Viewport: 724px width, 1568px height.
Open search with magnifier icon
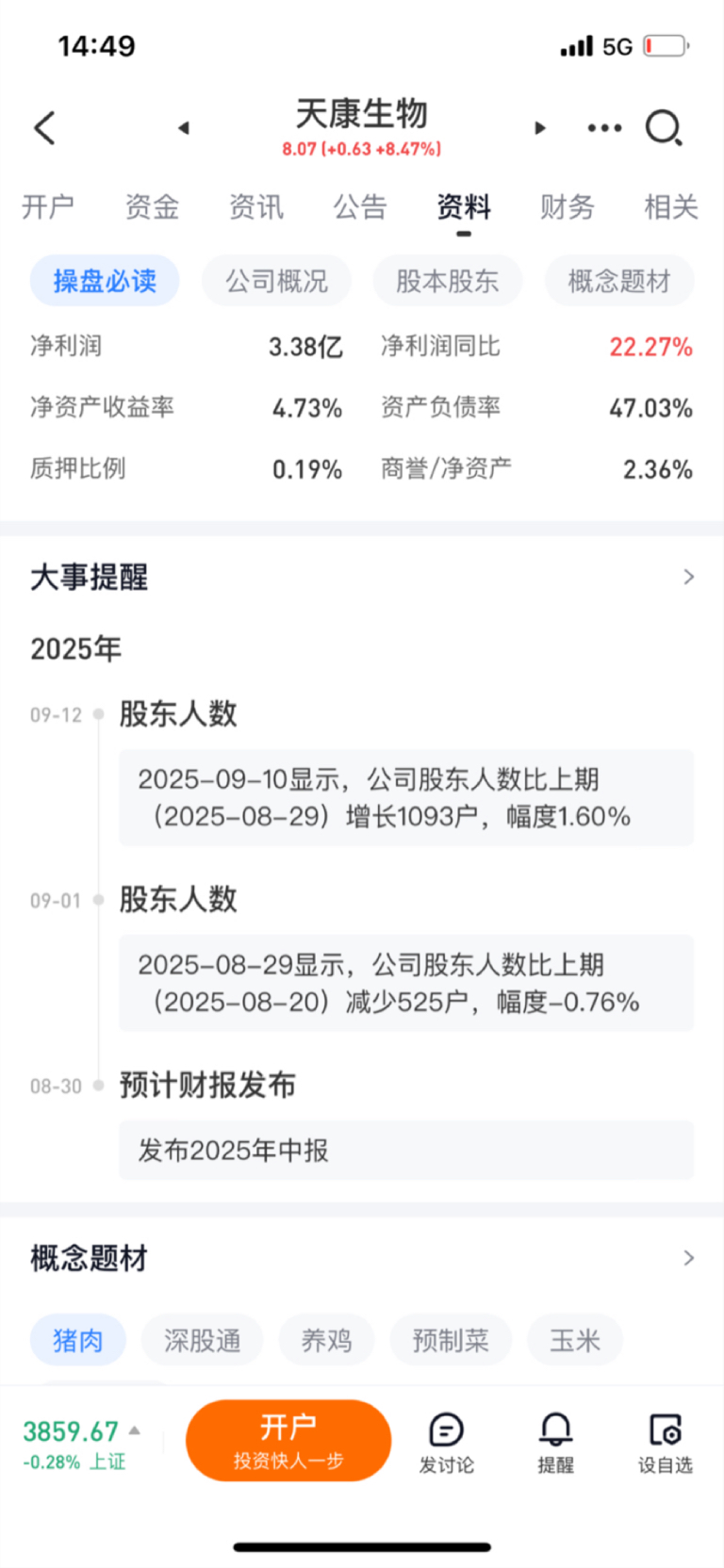[x=664, y=128]
